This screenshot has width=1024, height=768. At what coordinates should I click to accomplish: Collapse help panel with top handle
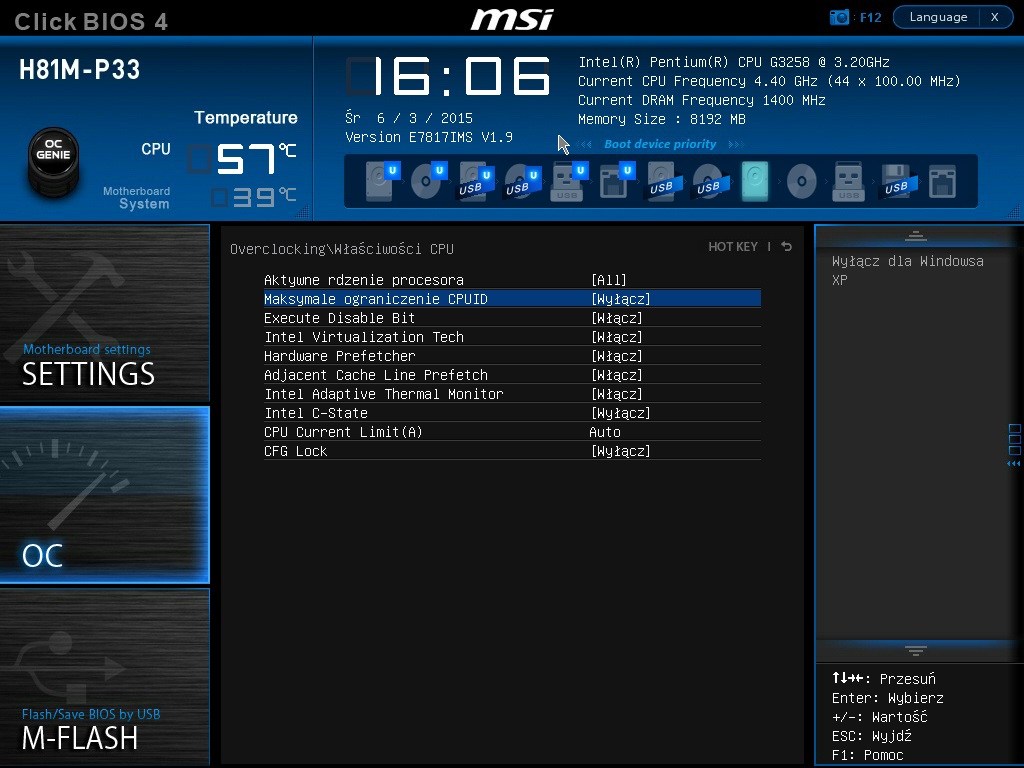915,236
